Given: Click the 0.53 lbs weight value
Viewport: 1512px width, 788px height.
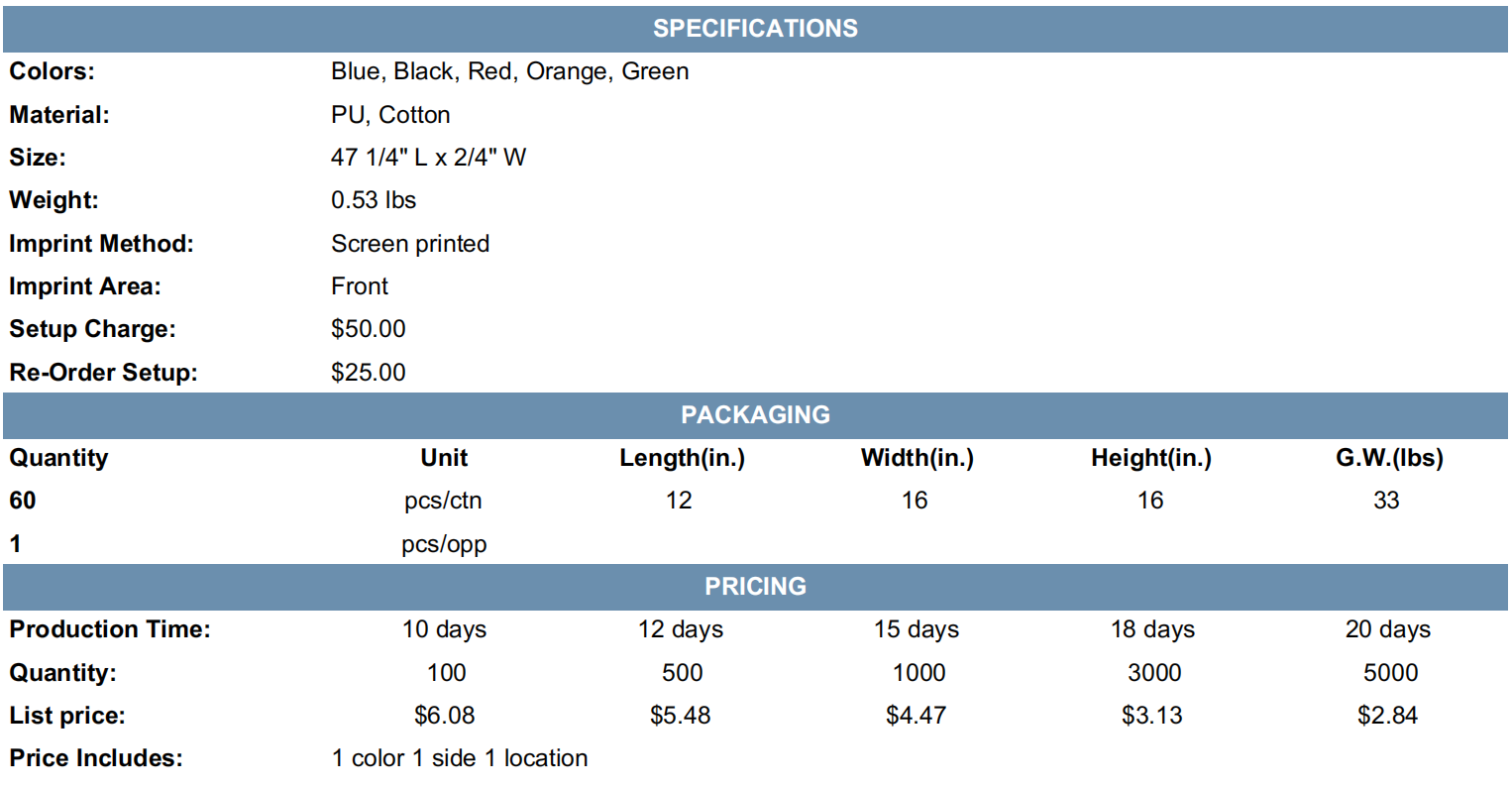Looking at the screenshot, I should [374, 200].
